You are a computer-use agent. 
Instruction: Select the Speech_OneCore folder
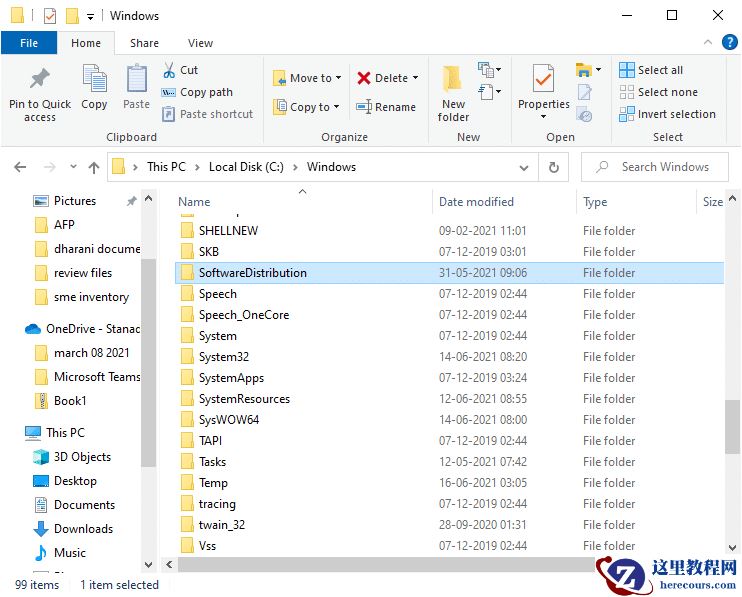(450, 315)
